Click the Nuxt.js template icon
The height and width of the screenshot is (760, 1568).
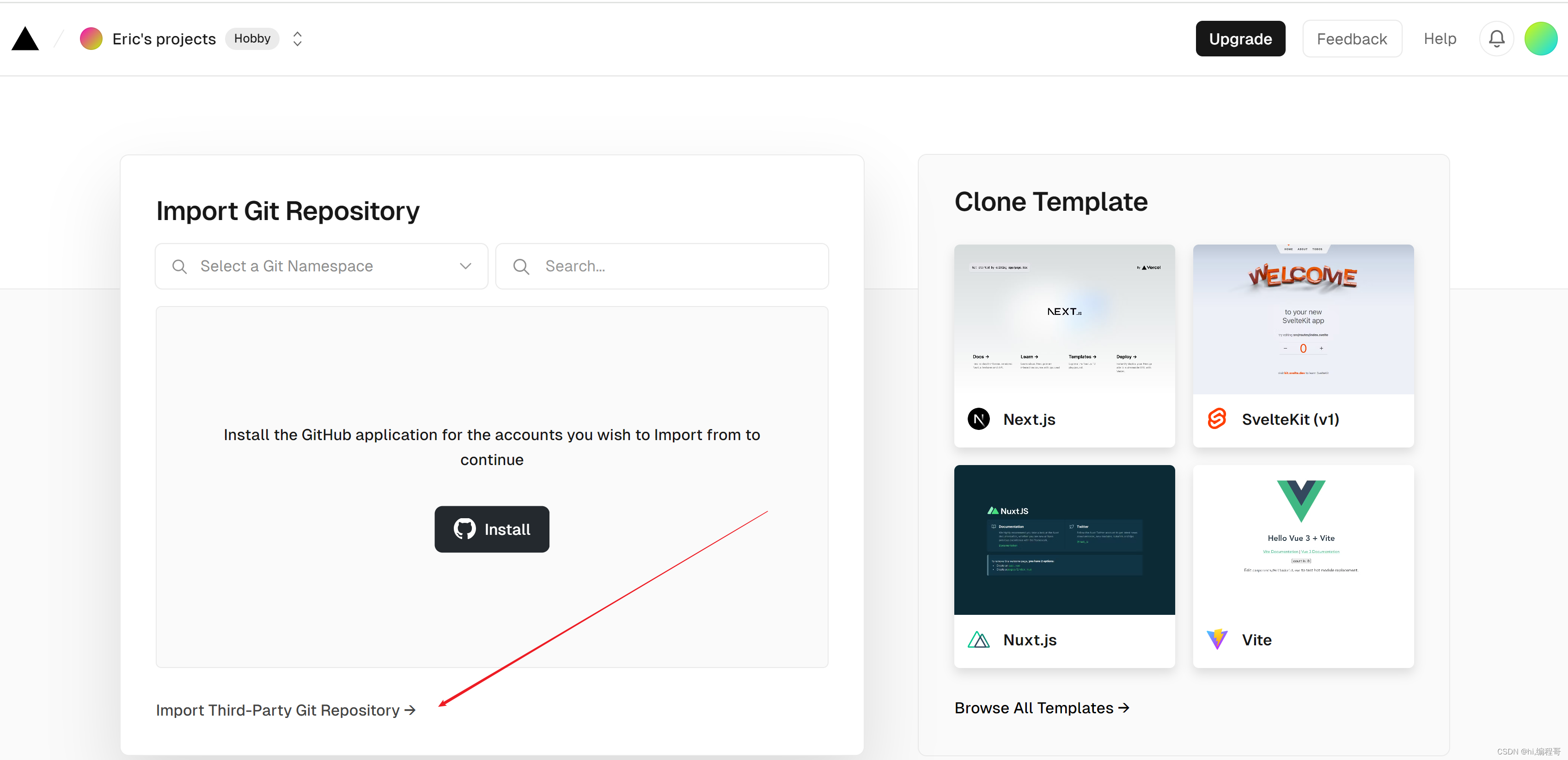pos(979,638)
